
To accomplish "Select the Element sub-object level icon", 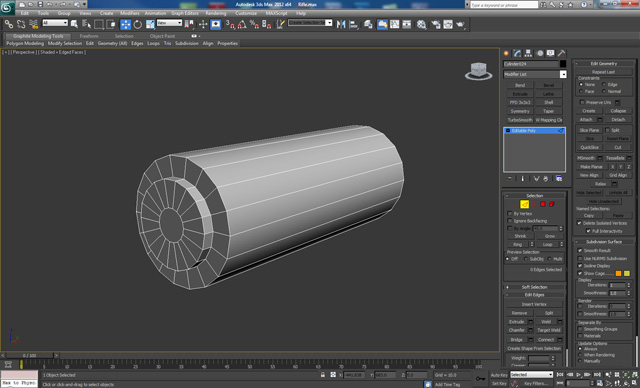I will coord(552,204).
